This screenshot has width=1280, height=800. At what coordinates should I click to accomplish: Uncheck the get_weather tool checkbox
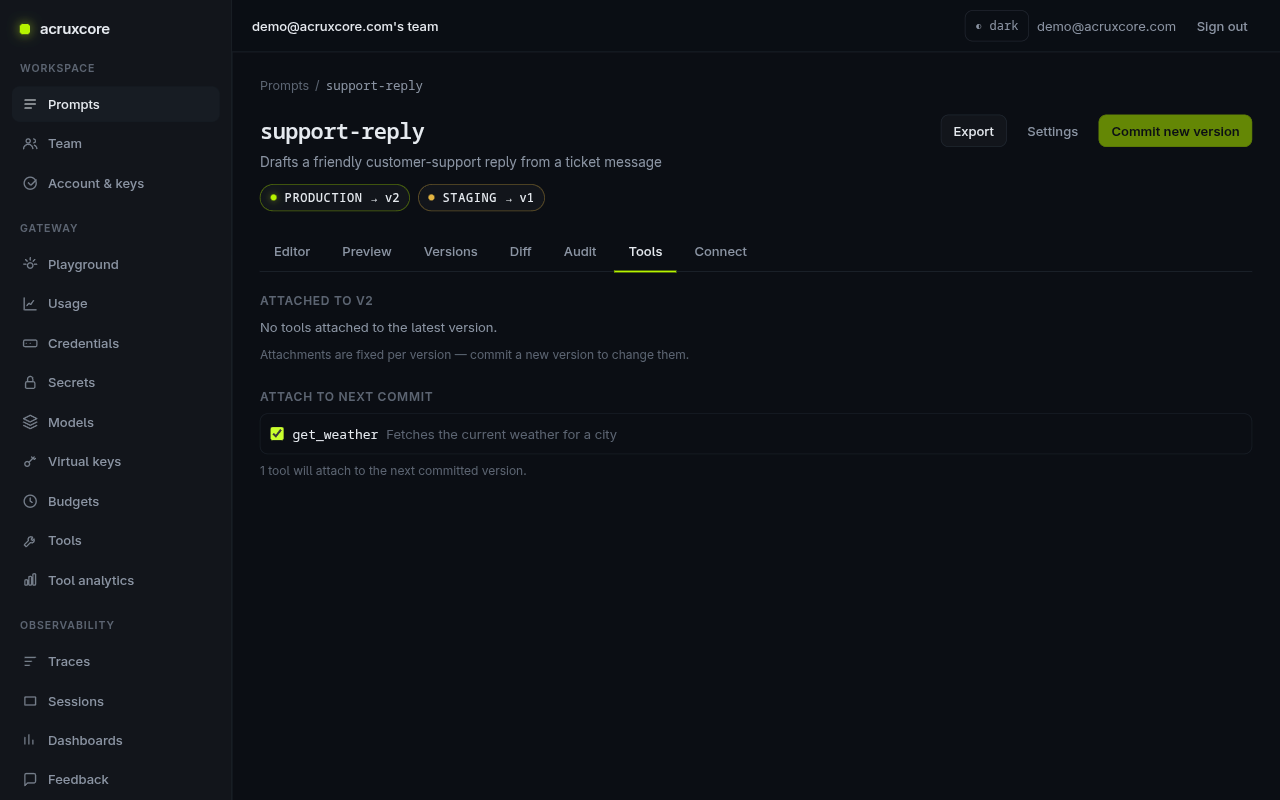pyautogui.click(x=277, y=434)
